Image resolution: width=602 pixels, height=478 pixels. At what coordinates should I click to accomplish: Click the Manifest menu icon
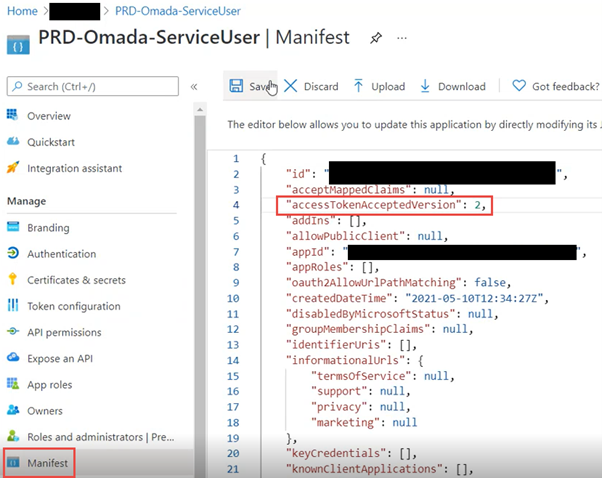point(13,462)
